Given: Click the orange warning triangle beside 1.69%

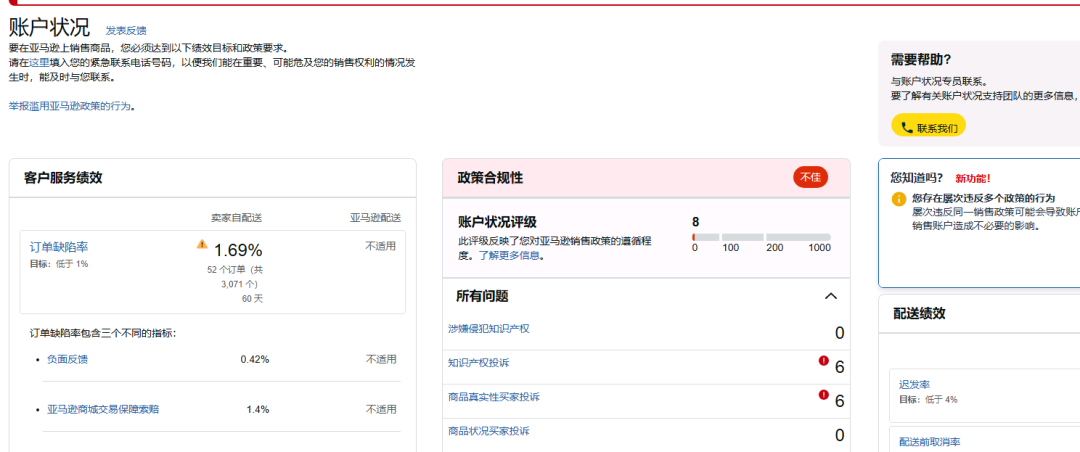Looking at the screenshot, I should click(x=202, y=244).
